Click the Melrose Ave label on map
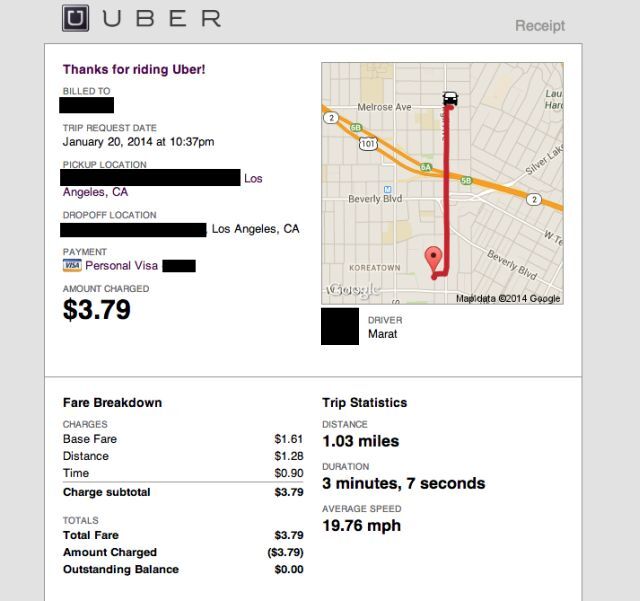Viewport: 640px width, 601px height. click(384, 107)
